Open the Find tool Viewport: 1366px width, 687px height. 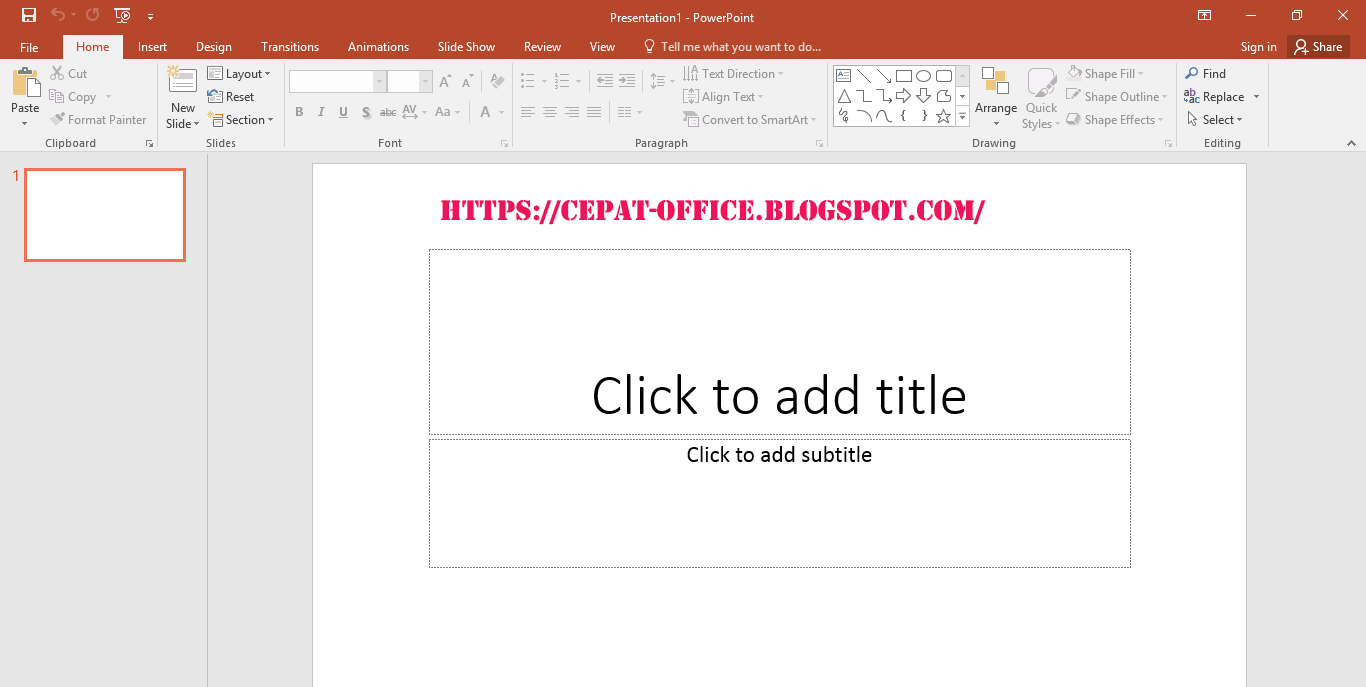1206,73
